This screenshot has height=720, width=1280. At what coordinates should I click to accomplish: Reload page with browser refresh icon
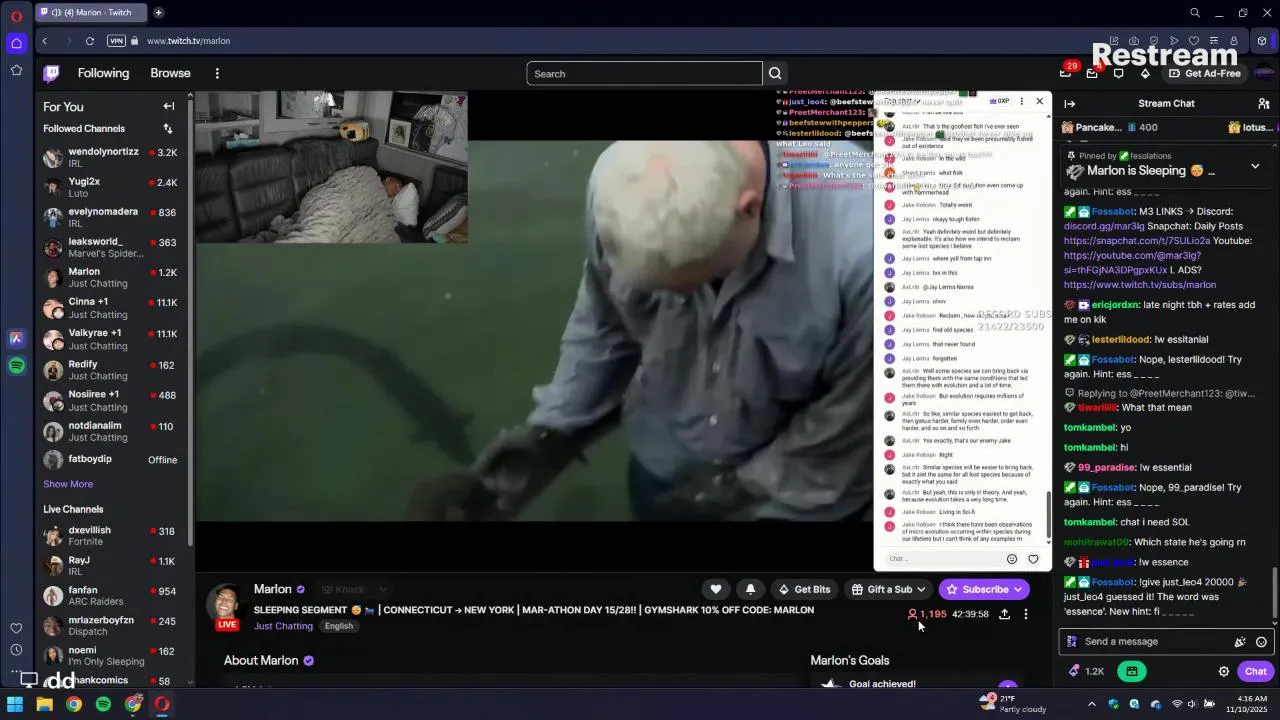(90, 41)
